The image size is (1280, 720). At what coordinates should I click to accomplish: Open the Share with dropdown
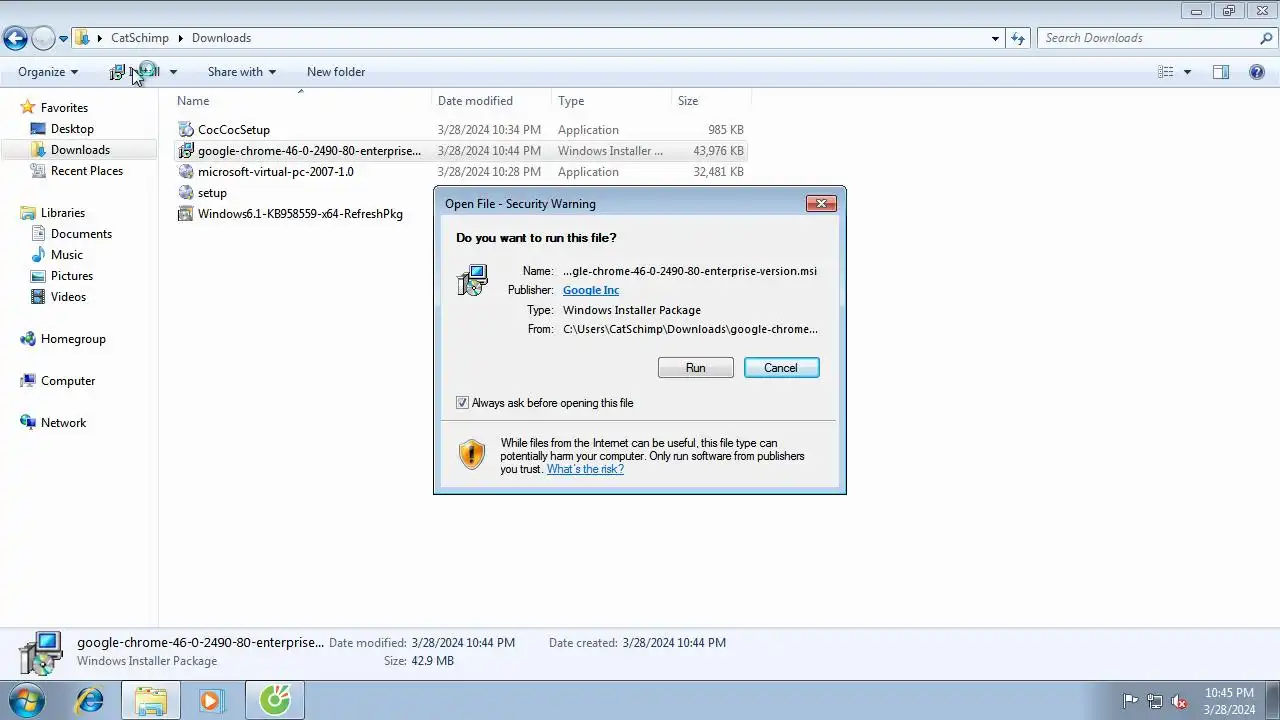[241, 72]
